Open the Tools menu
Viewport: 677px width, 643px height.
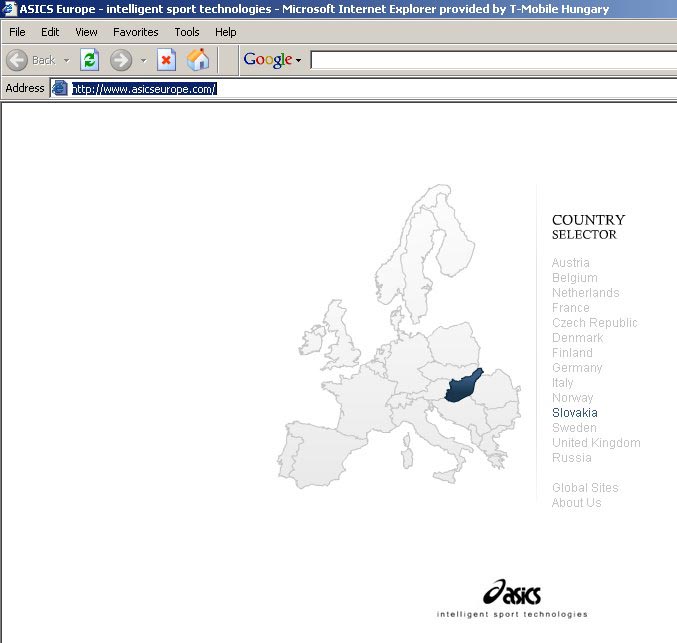tap(187, 32)
